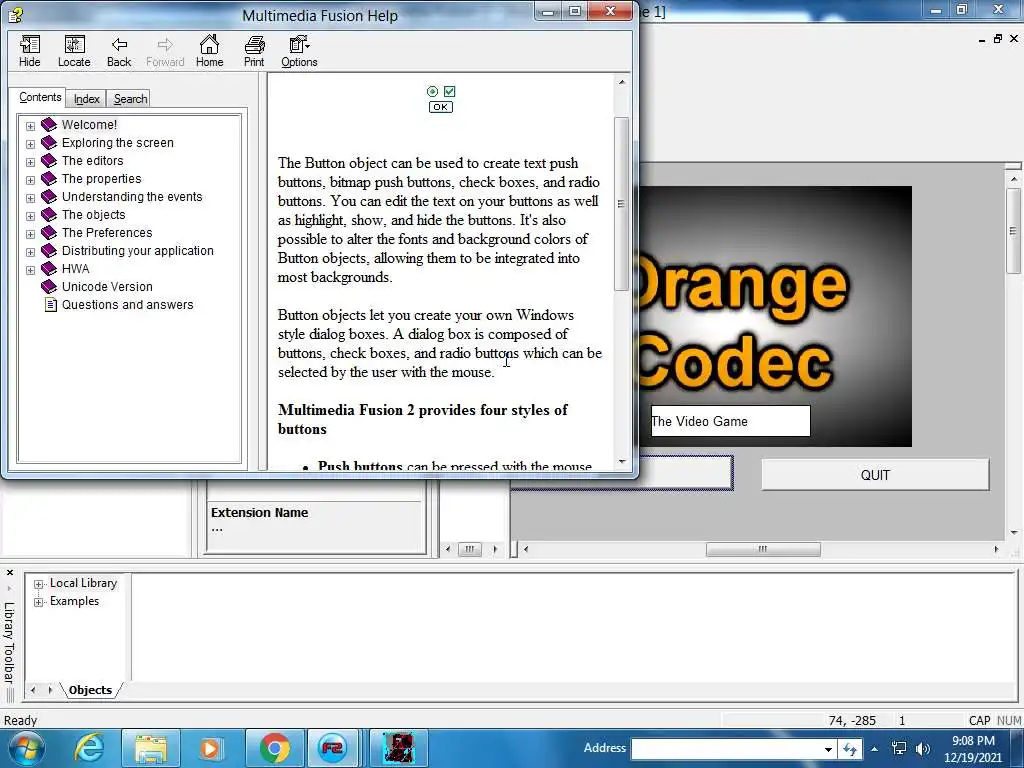This screenshot has height=768, width=1024.
Task: Click the help scrollbar down arrow
Action: pyautogui.click(x=621, y=462)
